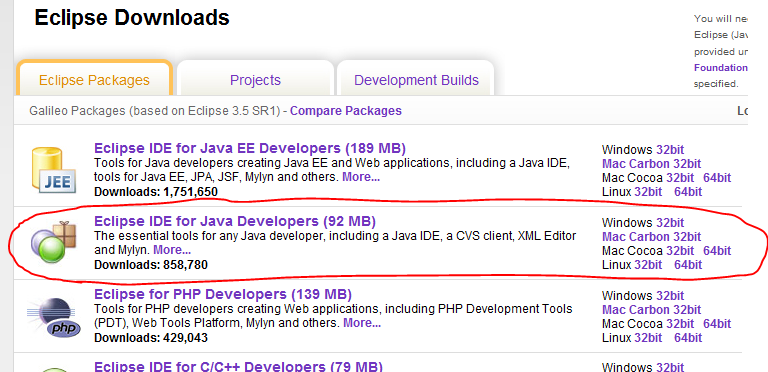The width and height of the screenshot is (768, 372).
Task: Download Java Developers Mac Cocoa 32bit
Action: tap(680, 251)
